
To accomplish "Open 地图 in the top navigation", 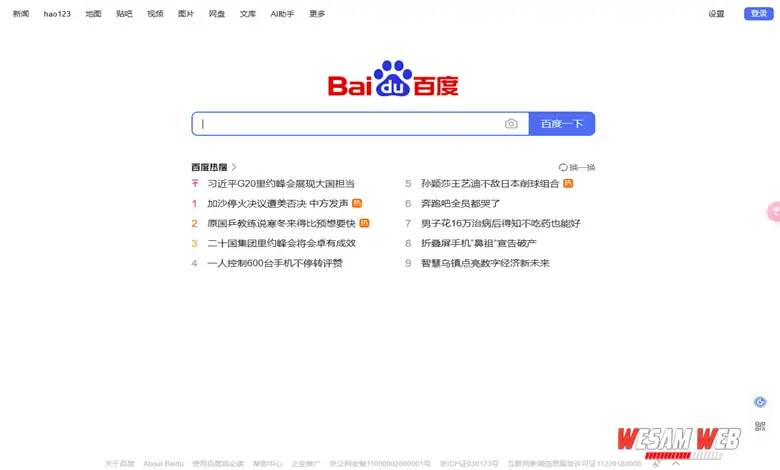I will [x=94, y=14].
